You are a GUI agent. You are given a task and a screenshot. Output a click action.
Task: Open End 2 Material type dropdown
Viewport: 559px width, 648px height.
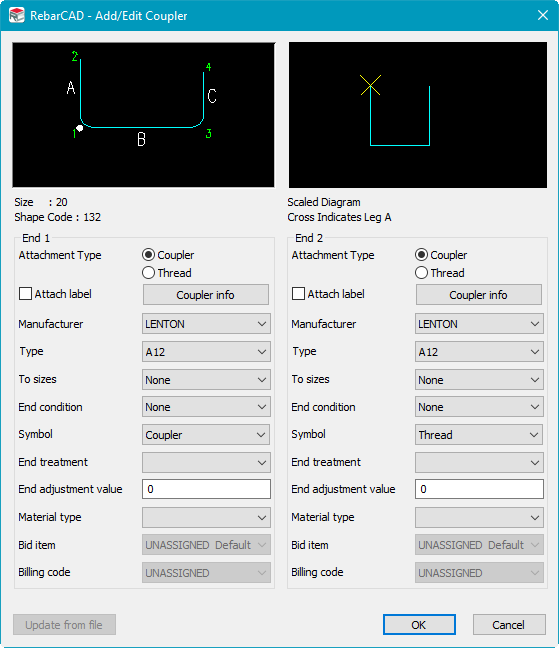click(479, 517)
